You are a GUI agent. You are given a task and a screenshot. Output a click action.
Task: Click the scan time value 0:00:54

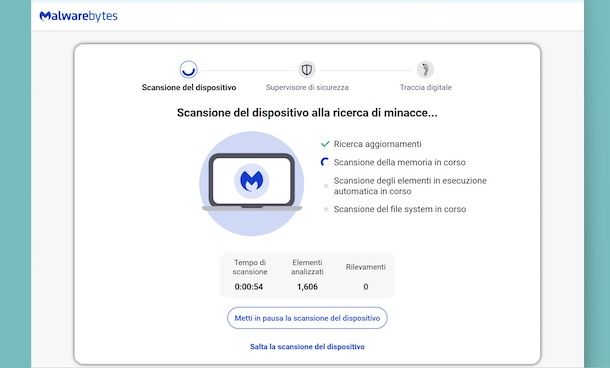[249, 287]
